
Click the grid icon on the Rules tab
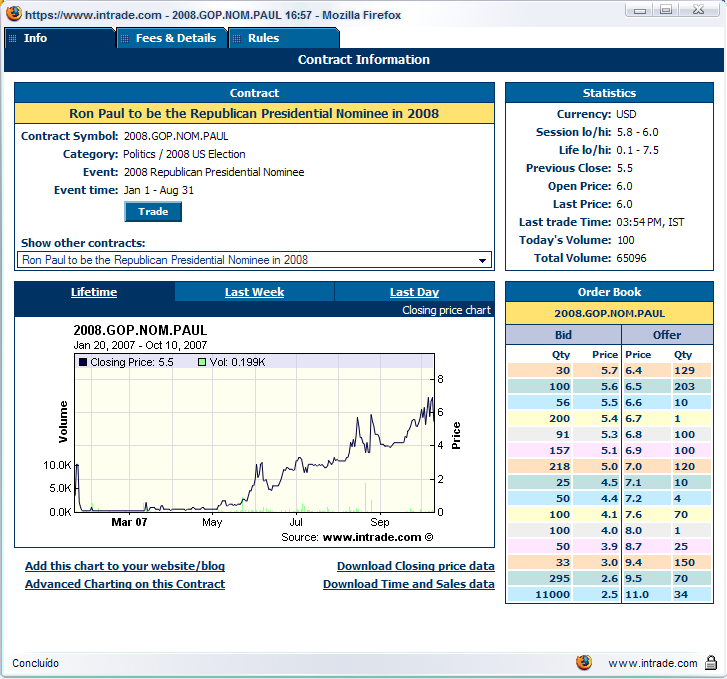coord(236,38)
